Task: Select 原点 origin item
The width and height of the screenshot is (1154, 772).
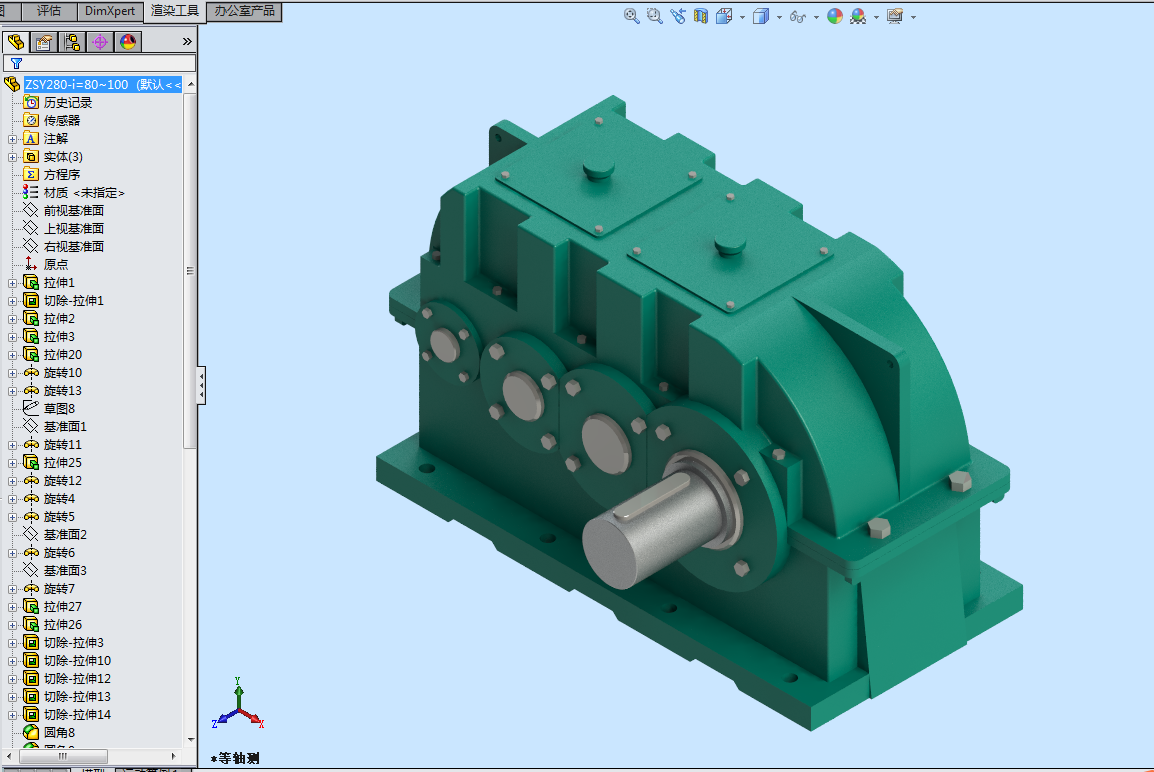Action: [55, 264]
